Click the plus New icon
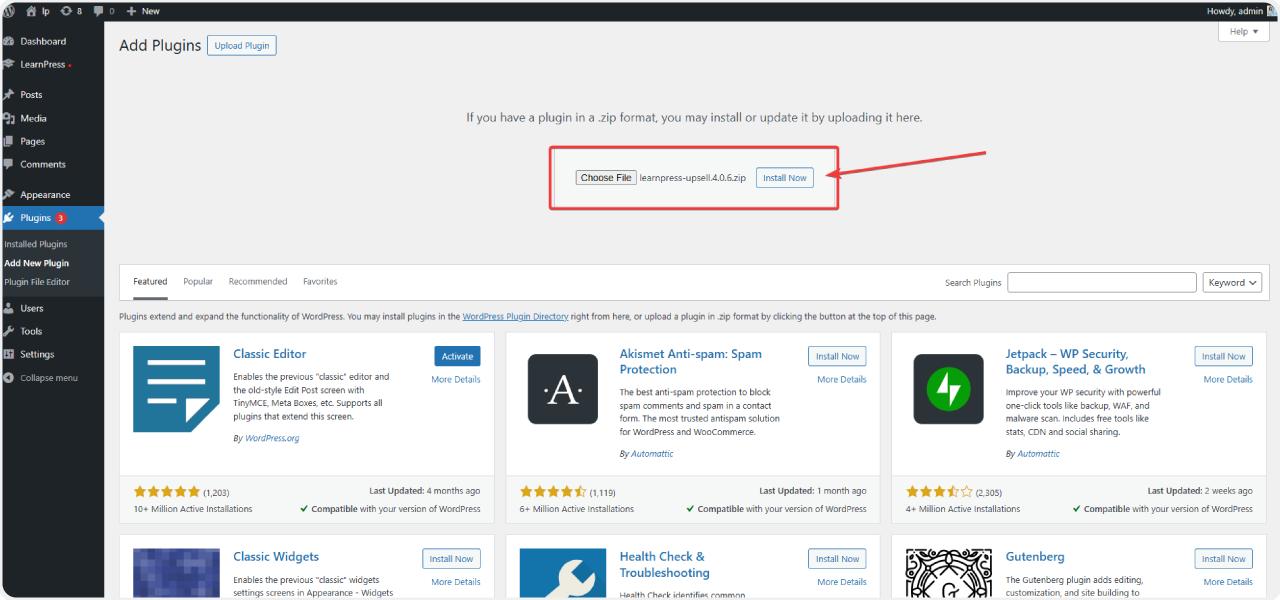1280x600 pixels. 131,11
